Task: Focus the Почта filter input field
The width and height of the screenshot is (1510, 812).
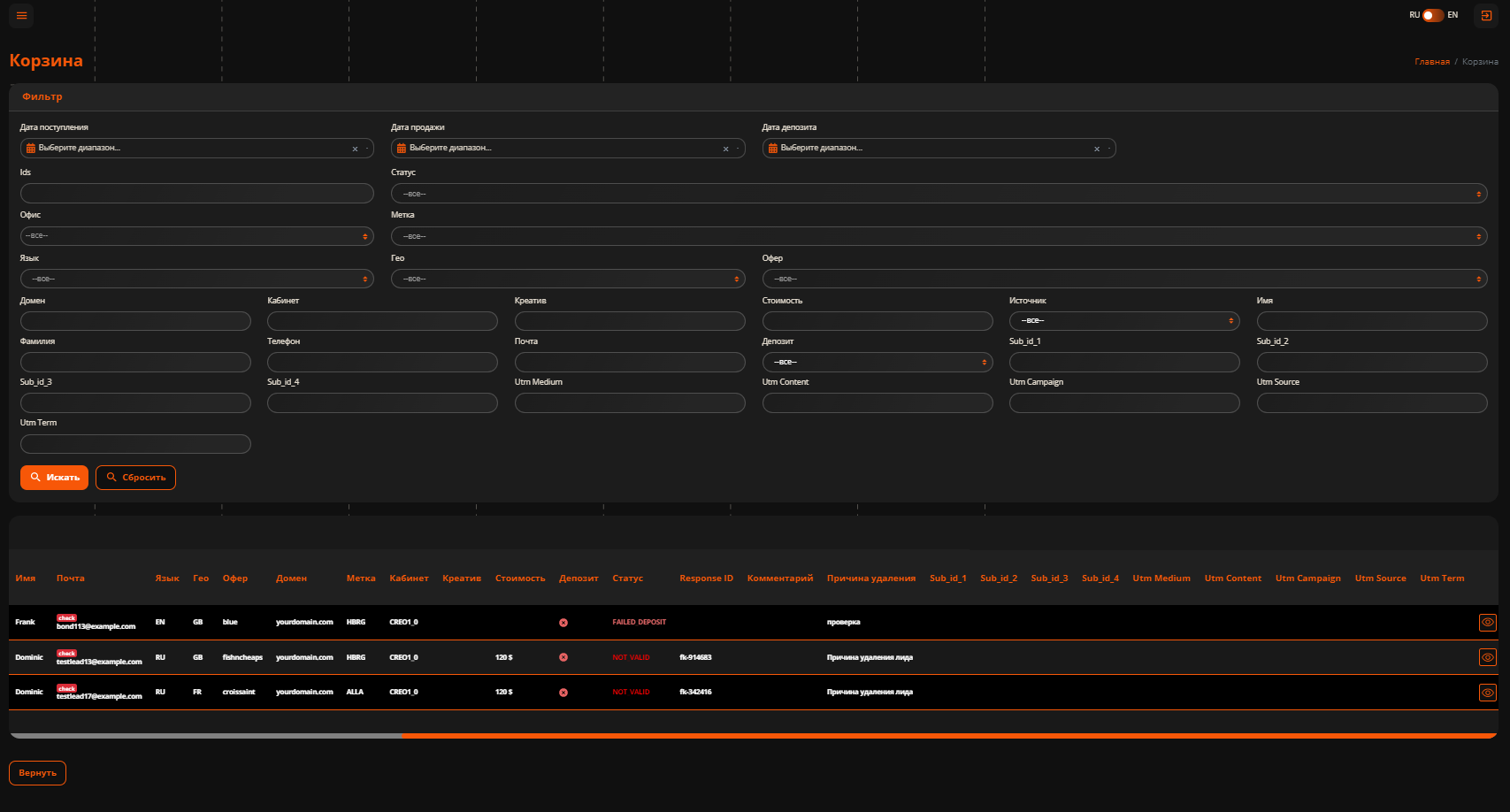Action: coord(630,362)
